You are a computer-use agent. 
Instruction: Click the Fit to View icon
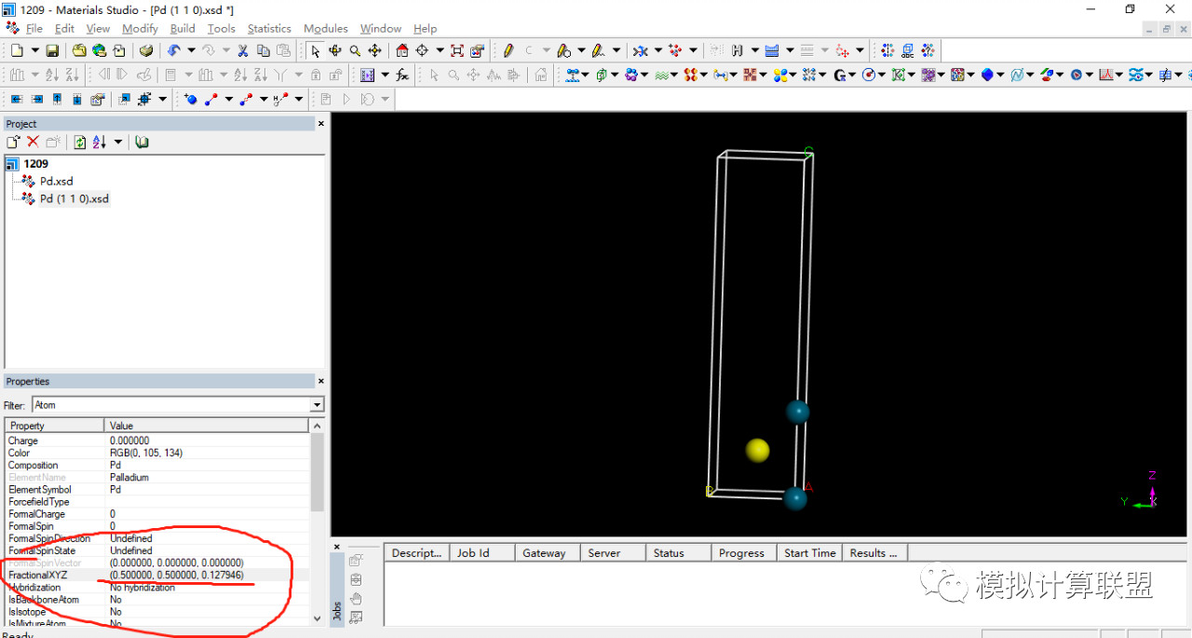click(457, 50)
